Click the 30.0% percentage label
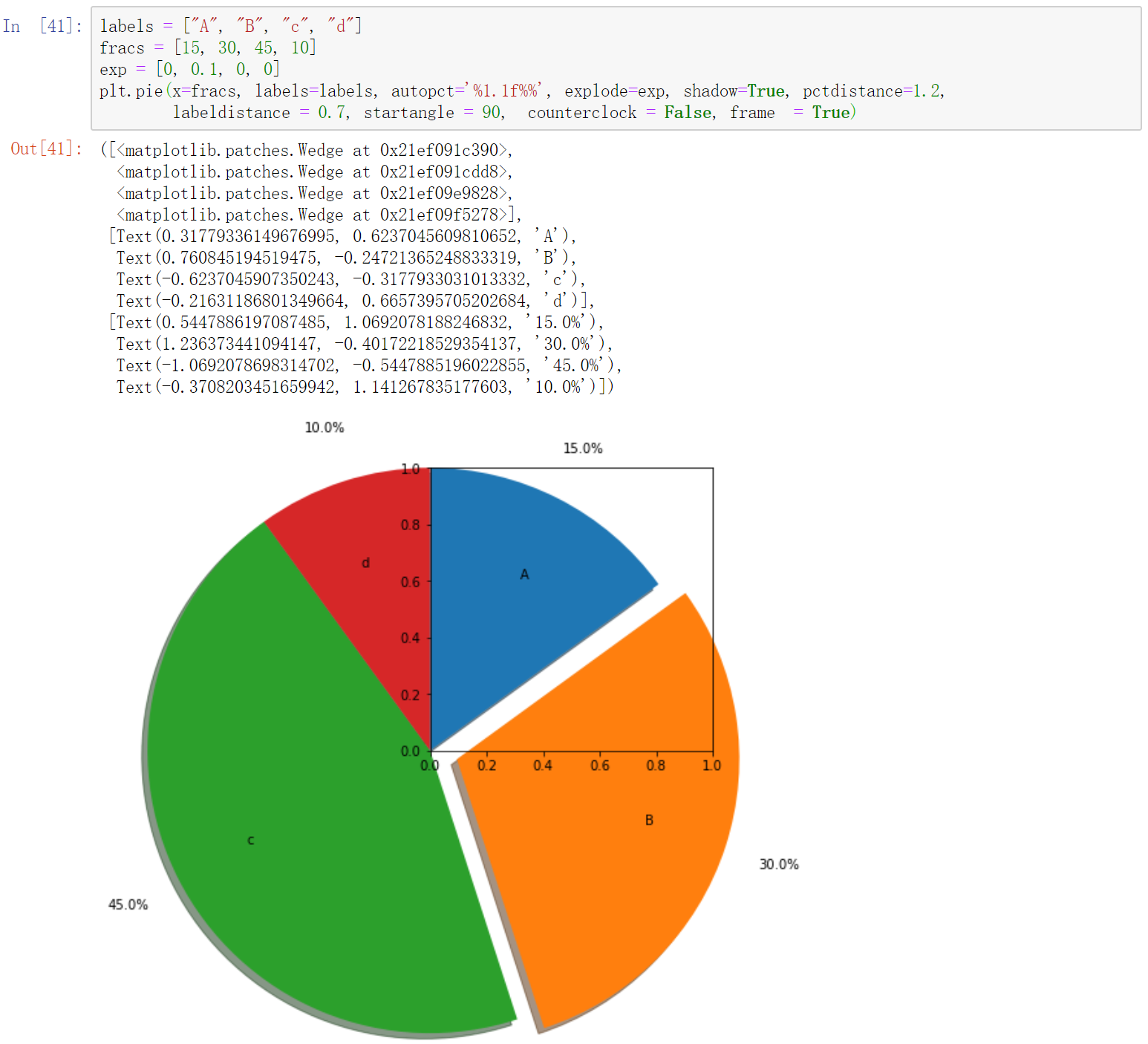This screenshot has height=1044, width=1148. [x=779, y=864]
